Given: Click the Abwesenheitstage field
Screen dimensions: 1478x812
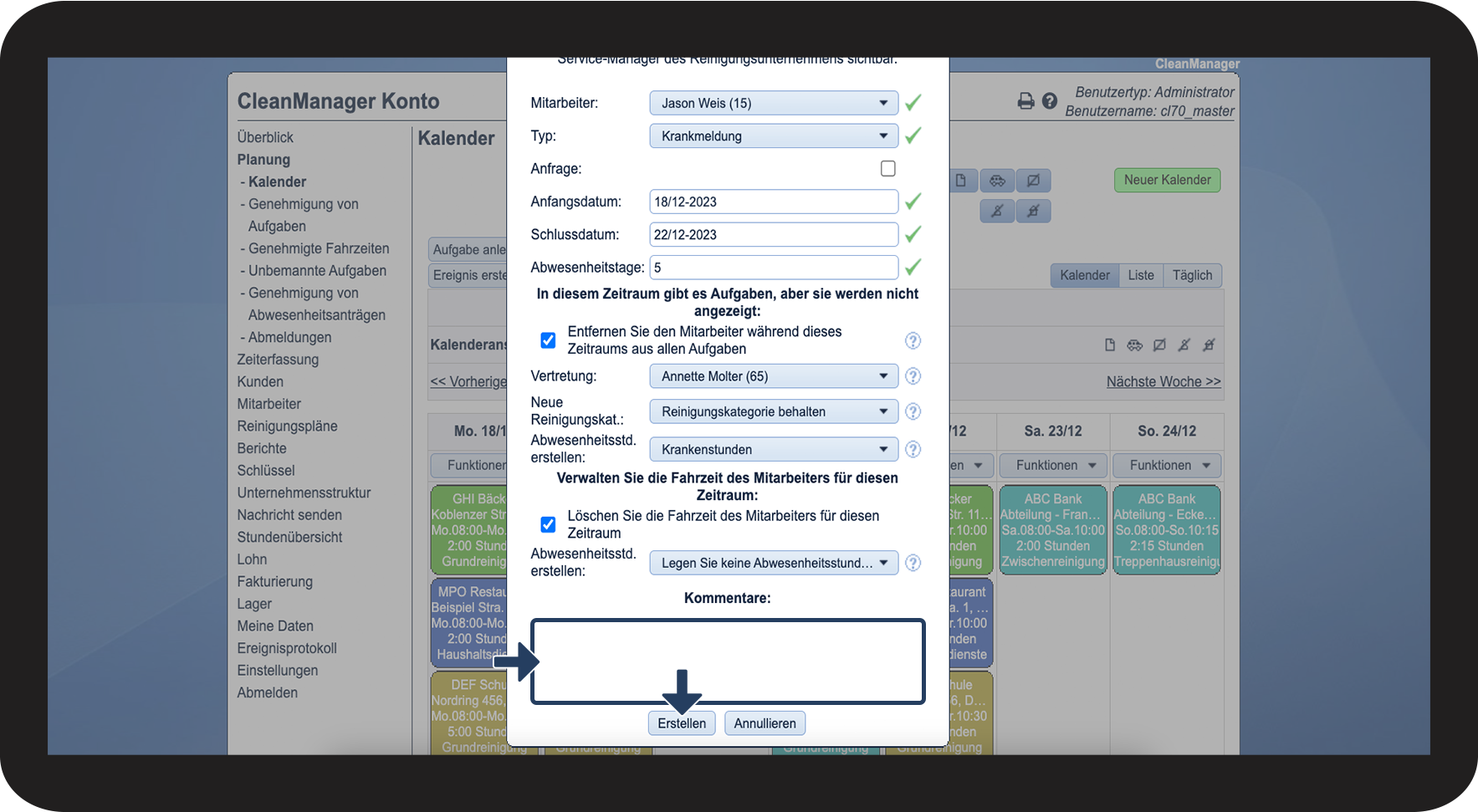Looking at the screenshot, I should tap(774, 268).
